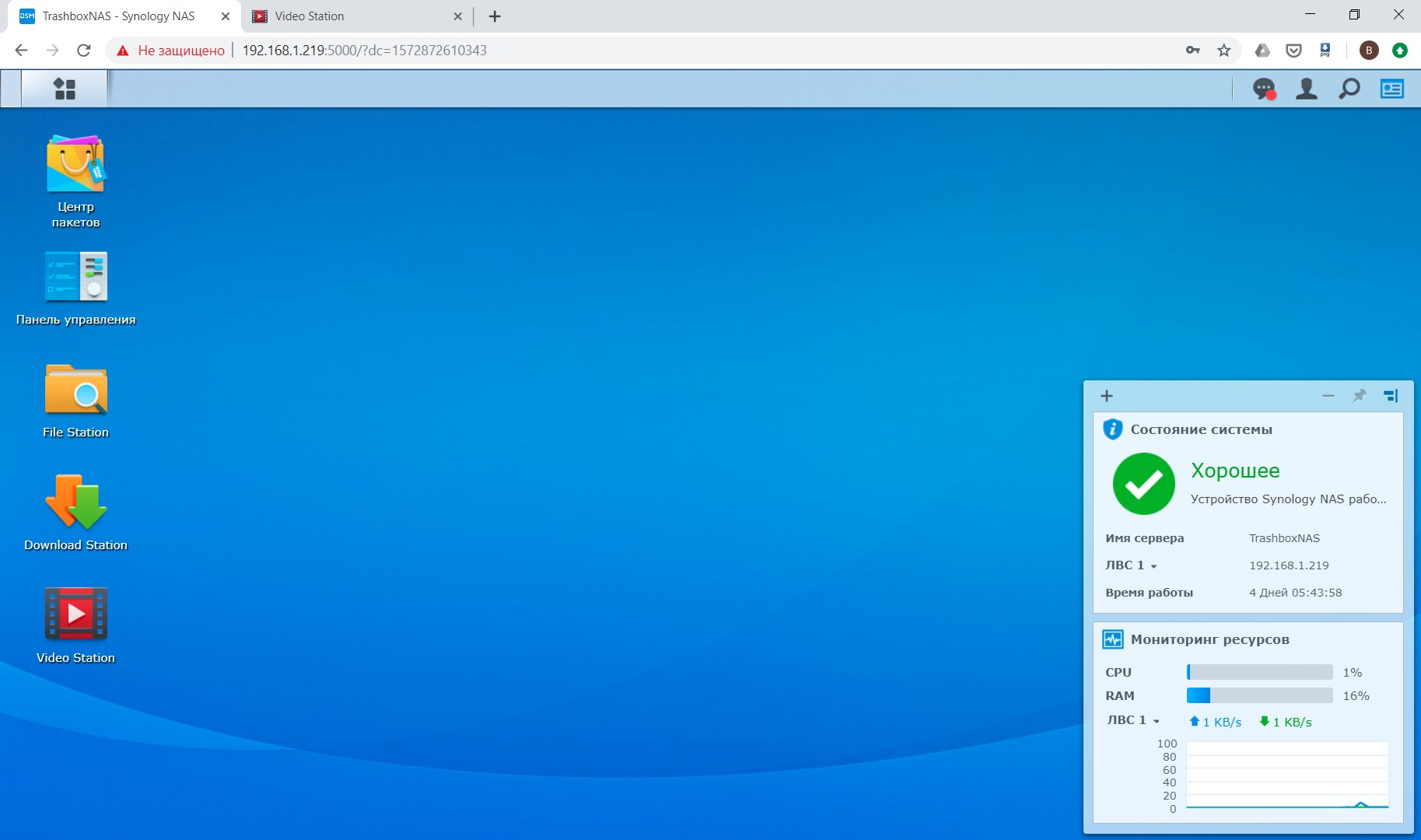Close the Video Station browser tab
The height and width of the screenshot is (840, 1421).
457,16
